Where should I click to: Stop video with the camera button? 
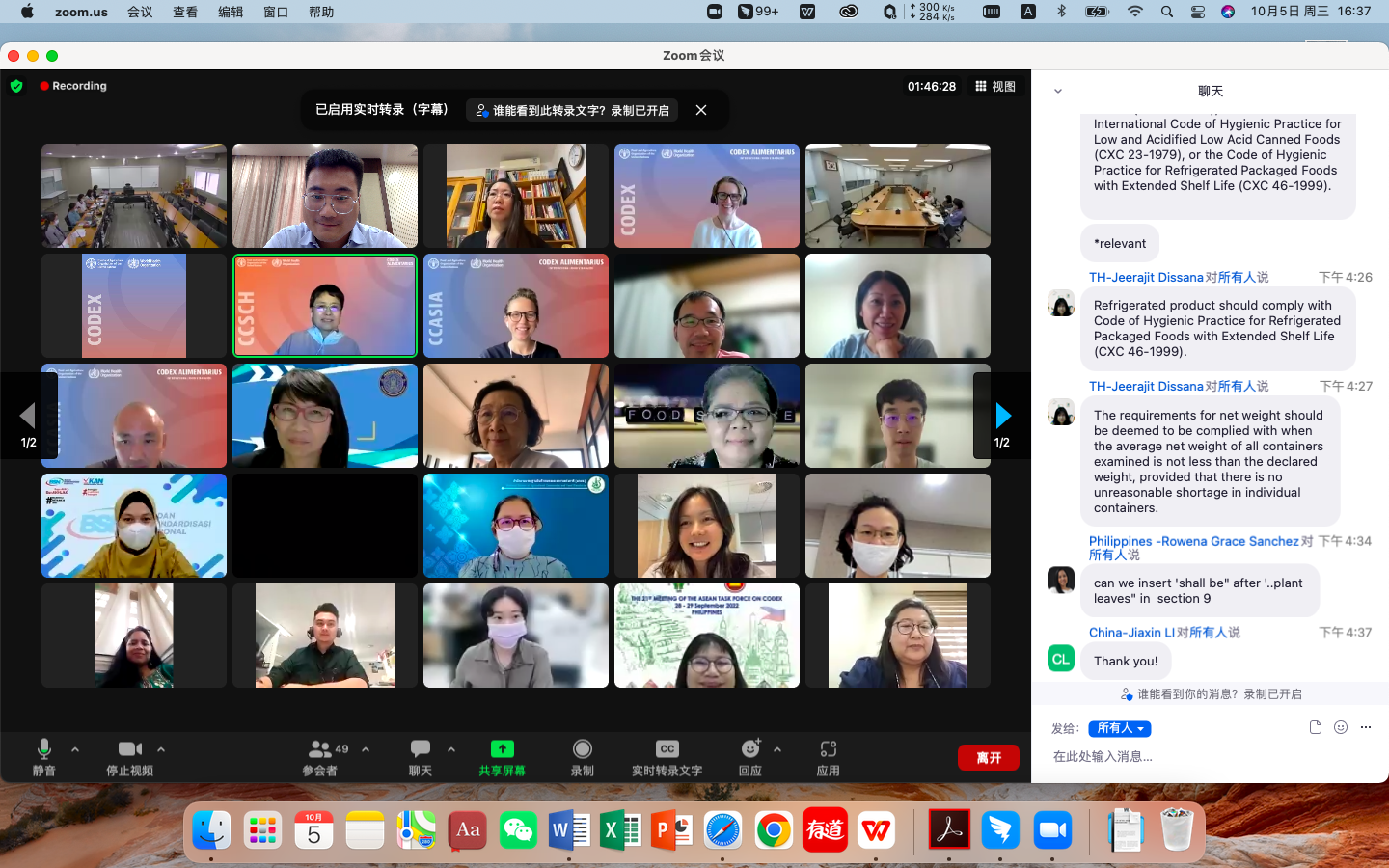(129, 749)
